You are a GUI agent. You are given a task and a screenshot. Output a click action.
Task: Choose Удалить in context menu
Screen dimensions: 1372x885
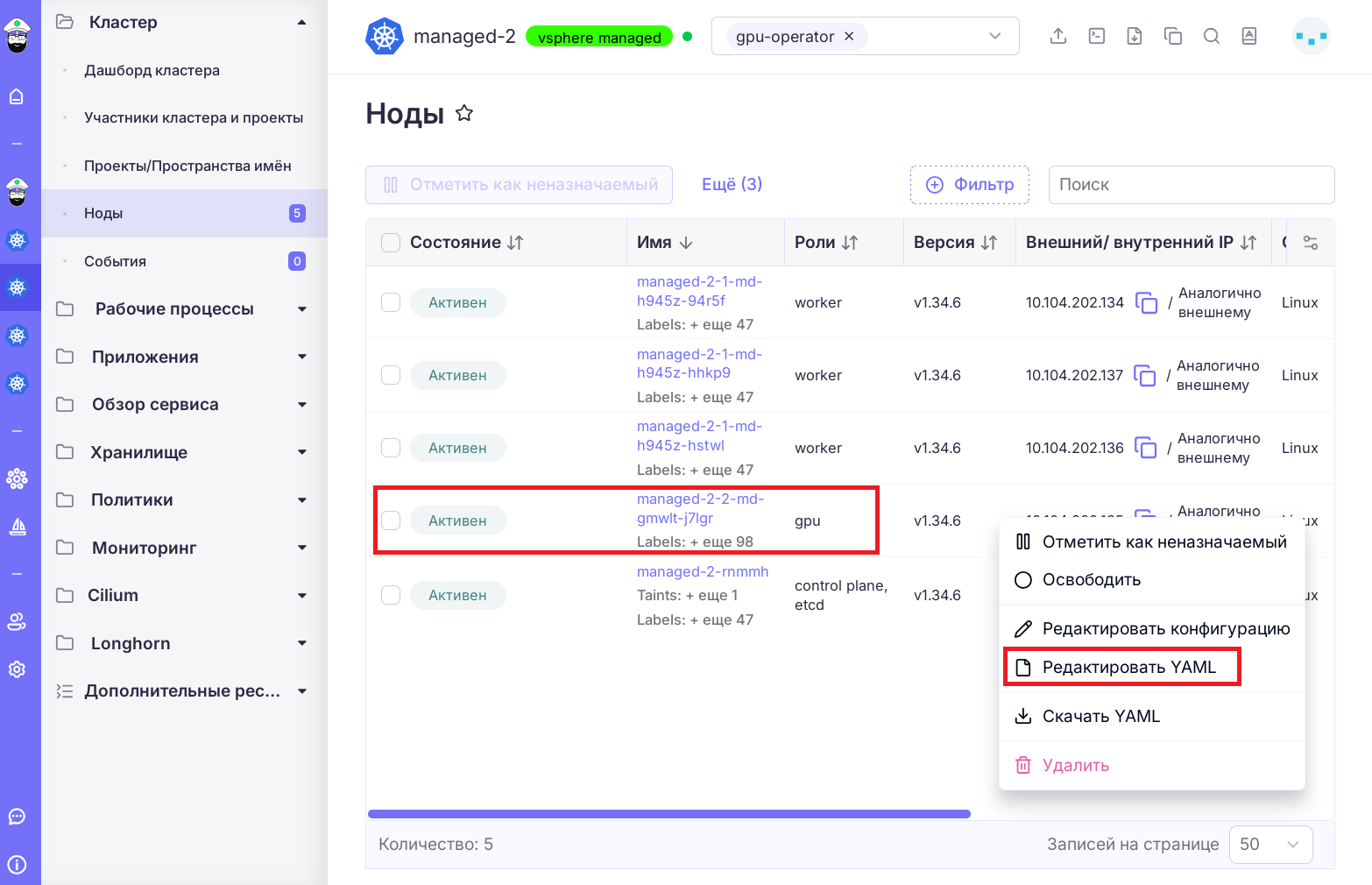pos(1152,765)
